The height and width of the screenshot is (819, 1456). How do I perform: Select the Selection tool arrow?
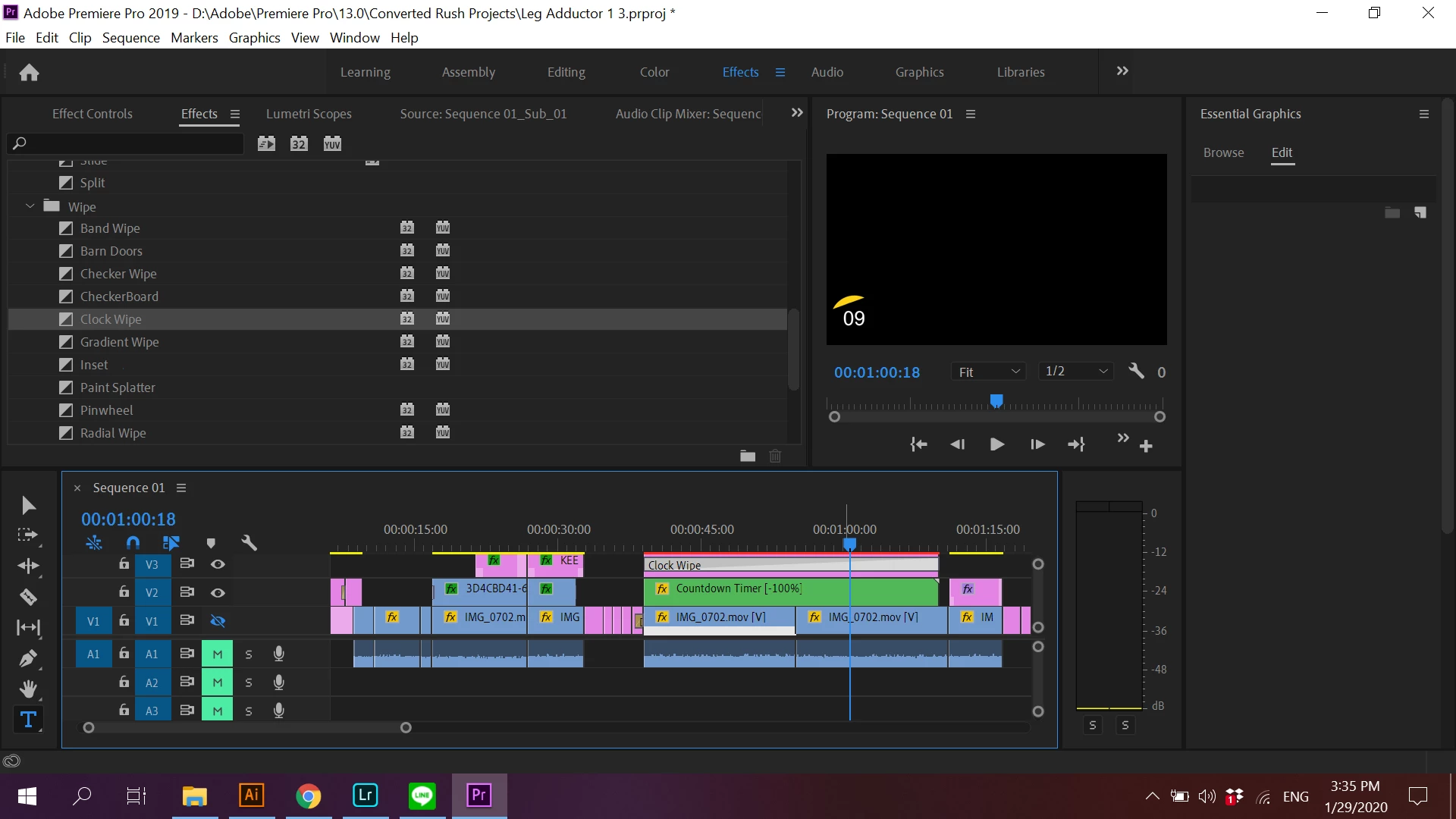pyautogui.click(x=28, y=505)
